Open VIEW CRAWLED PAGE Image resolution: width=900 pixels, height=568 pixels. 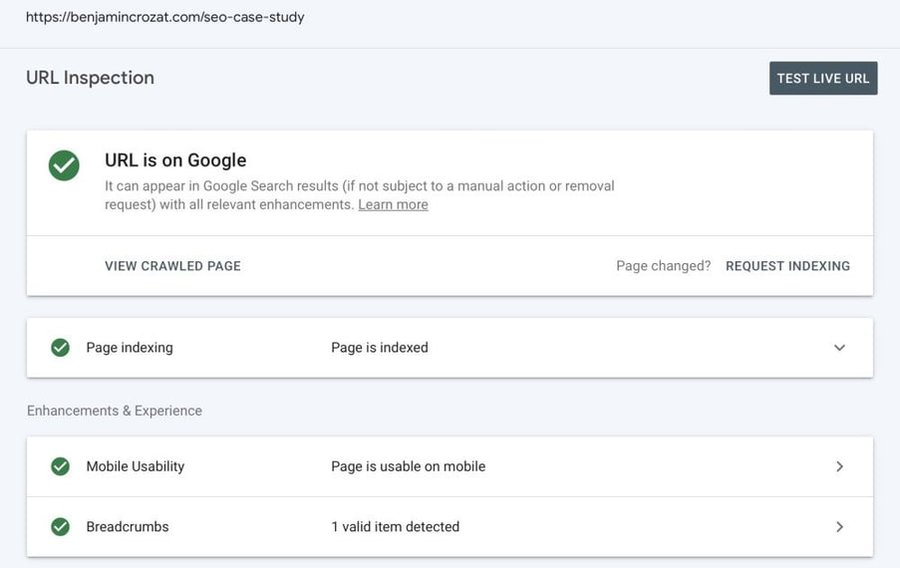[173, 266]
